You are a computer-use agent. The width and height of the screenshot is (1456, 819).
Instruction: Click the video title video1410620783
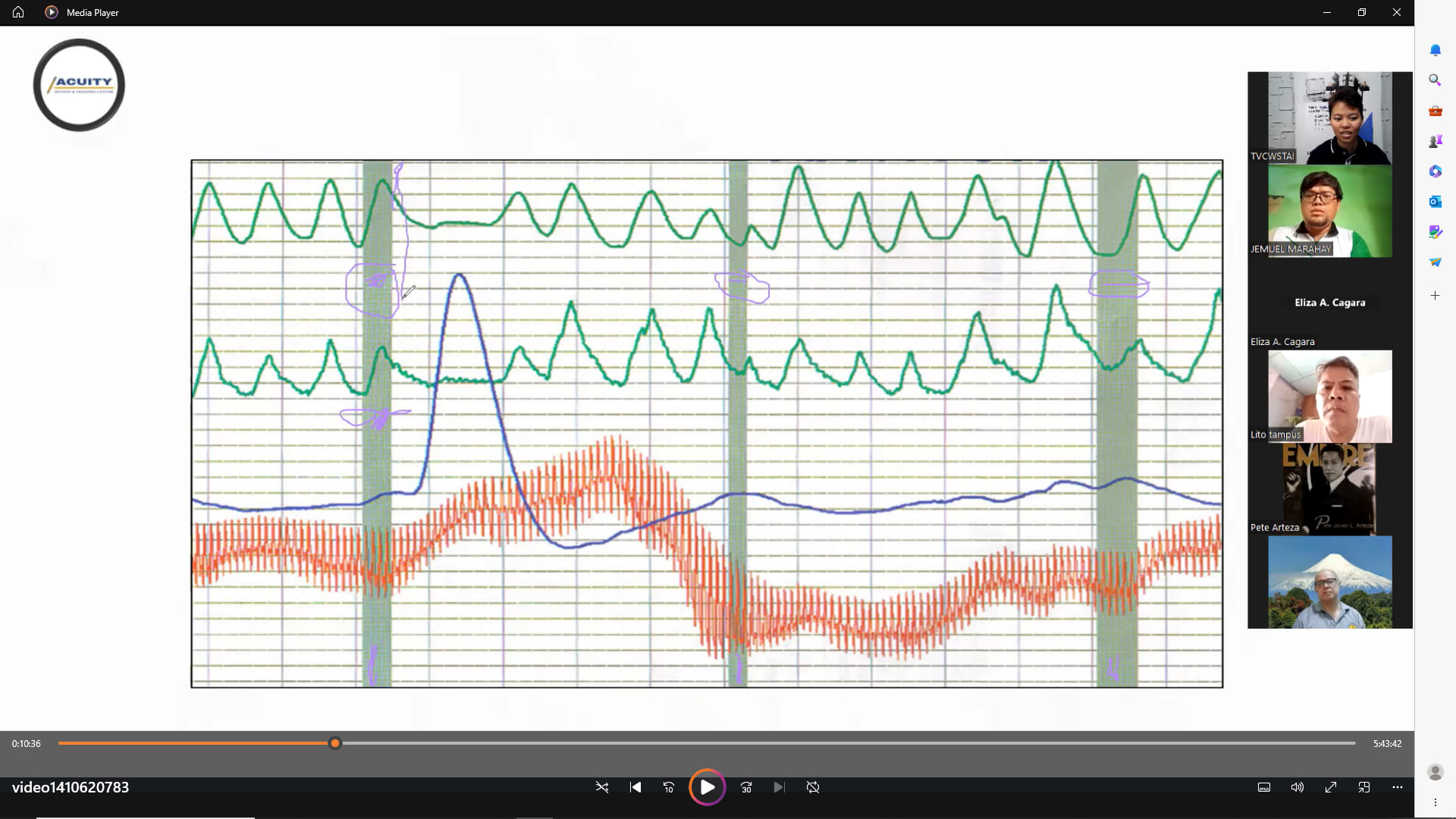tap(71, 787)
